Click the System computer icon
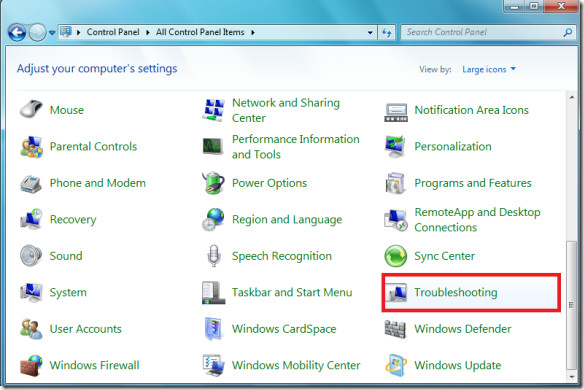The image size is (584, 390). tap(31, 292)
